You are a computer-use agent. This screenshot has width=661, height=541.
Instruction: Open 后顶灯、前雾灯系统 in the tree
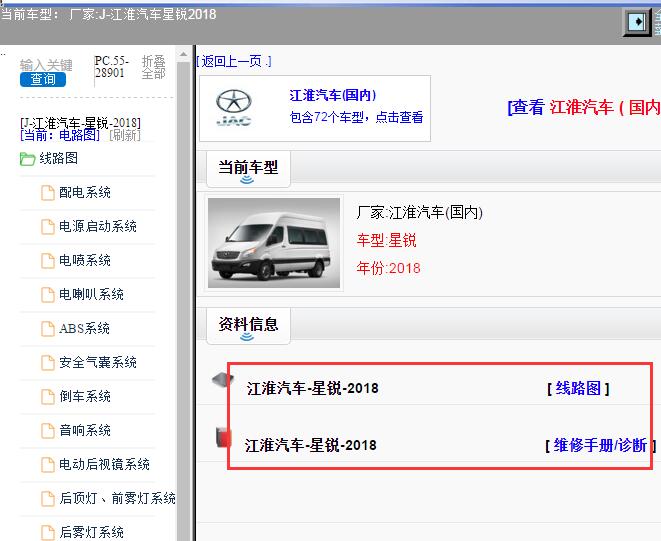(x=118, y=498)
